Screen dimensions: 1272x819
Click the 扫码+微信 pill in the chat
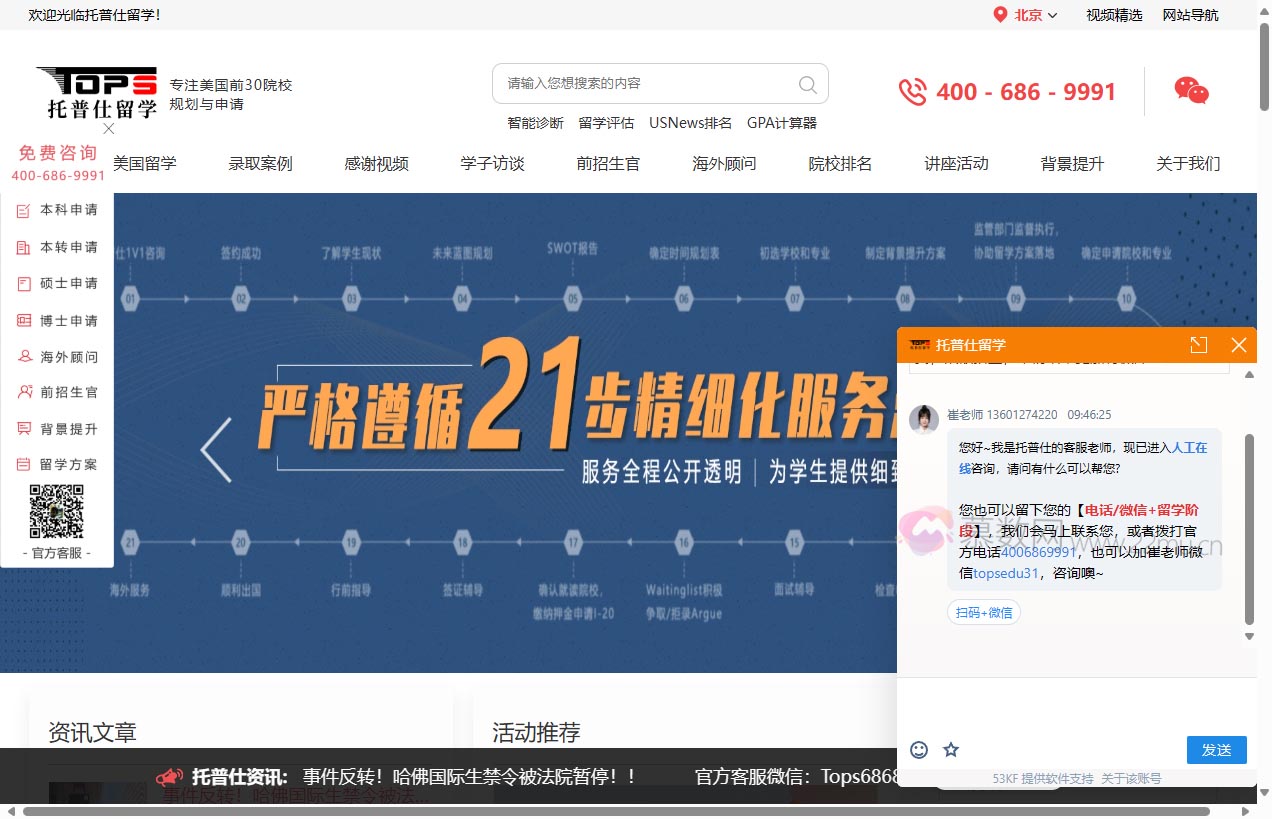983,611
